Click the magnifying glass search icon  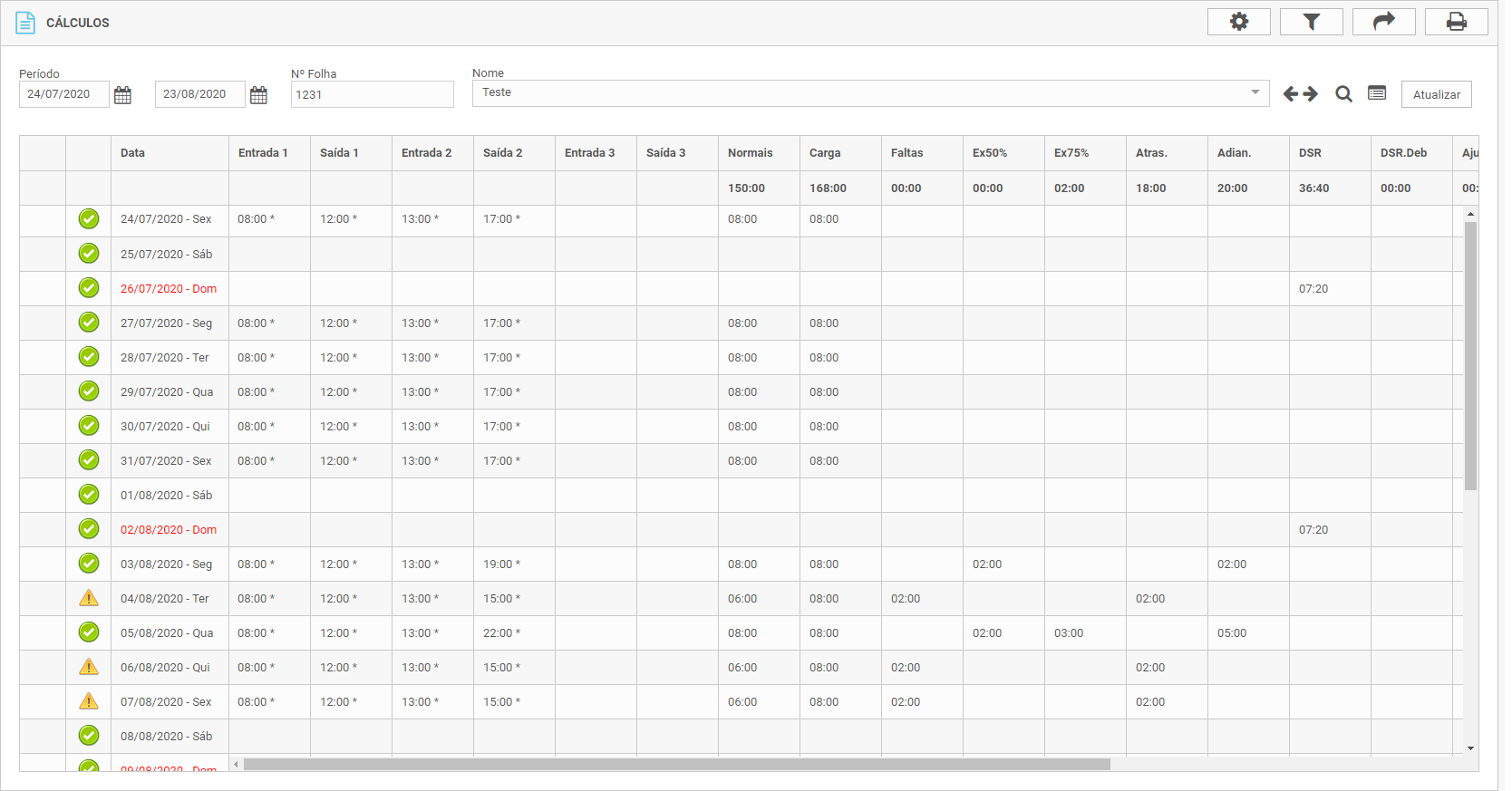(x=1343, y=94)
